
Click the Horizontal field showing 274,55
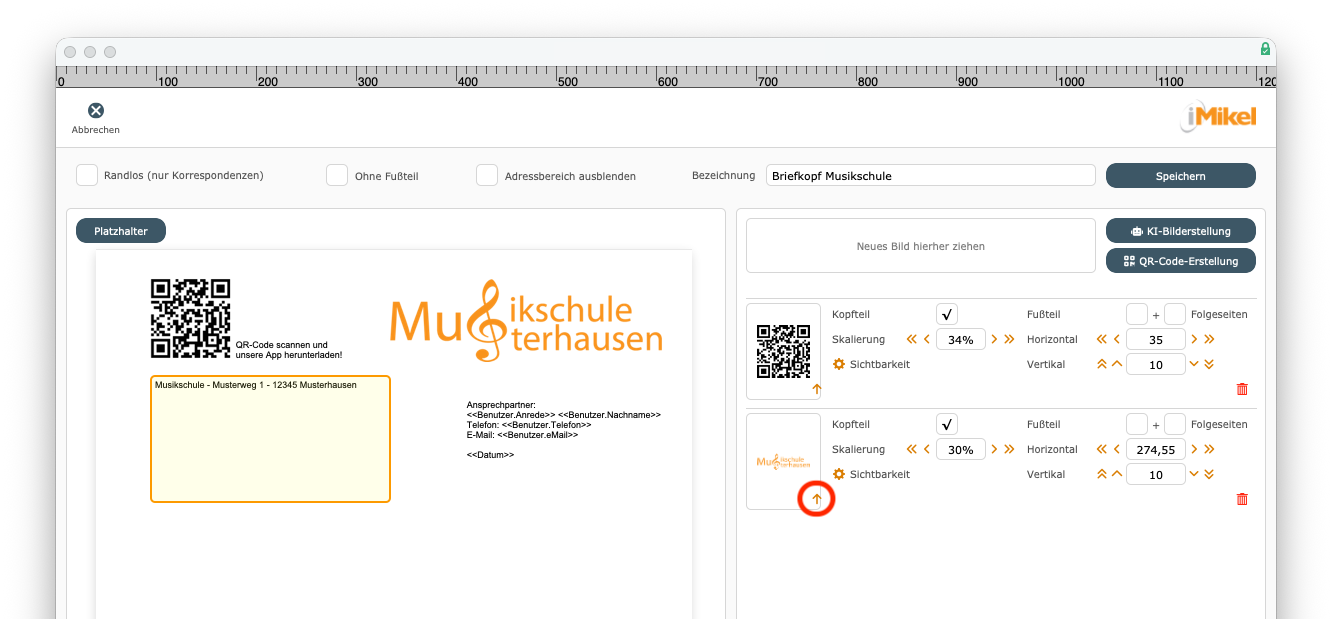[x=1156, y=449]
